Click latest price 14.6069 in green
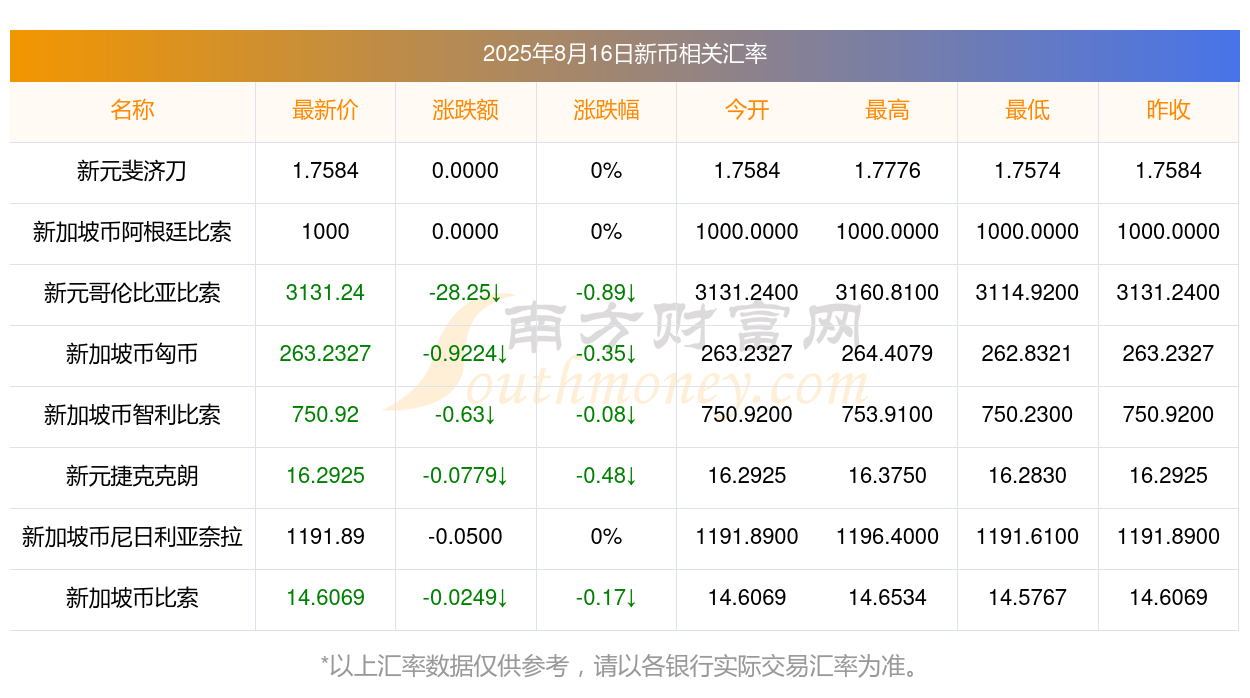Viewport: 1250px width, 698px height. coord(325,598)
